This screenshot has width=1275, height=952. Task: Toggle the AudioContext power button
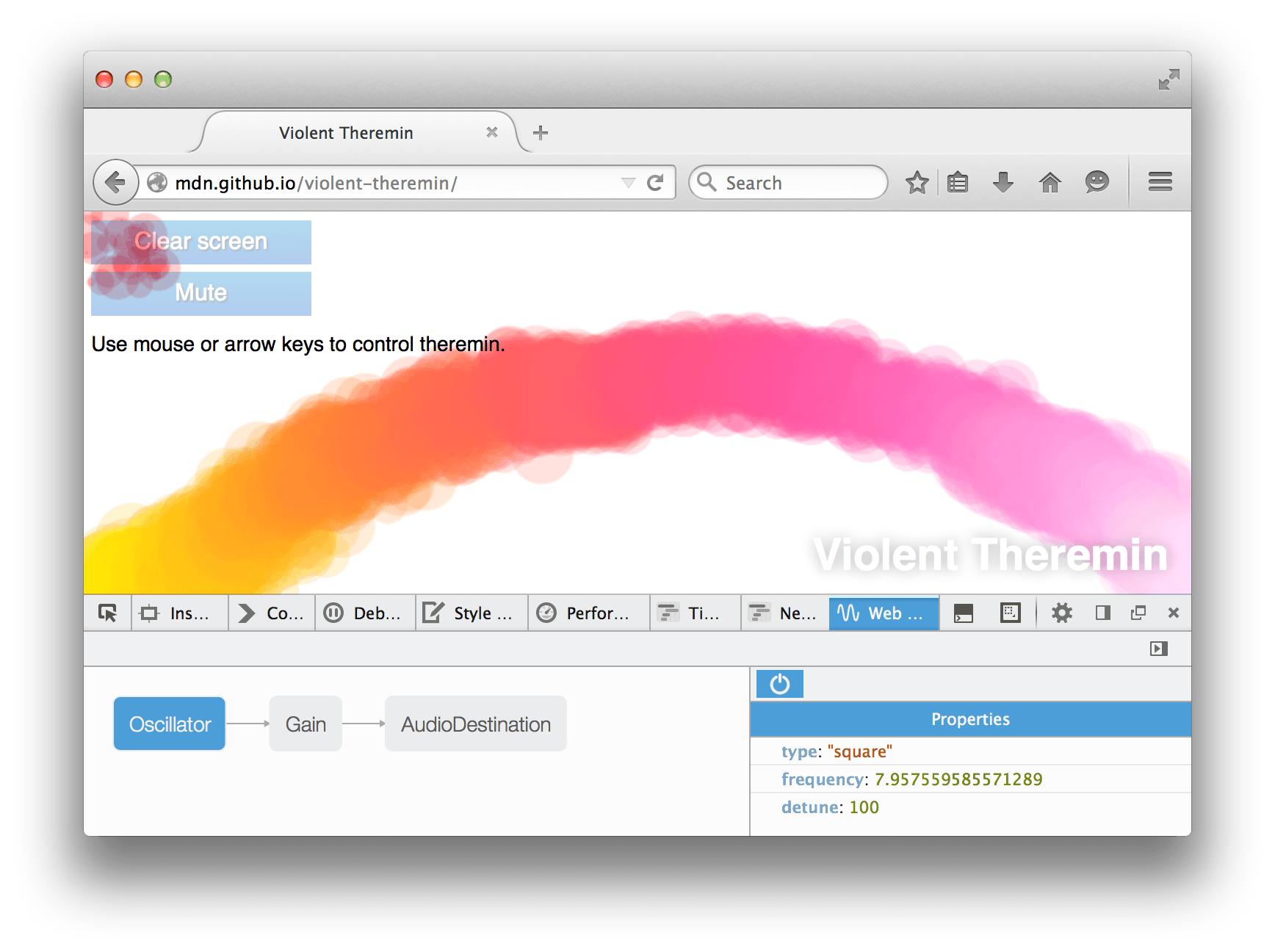coord(779,684)
